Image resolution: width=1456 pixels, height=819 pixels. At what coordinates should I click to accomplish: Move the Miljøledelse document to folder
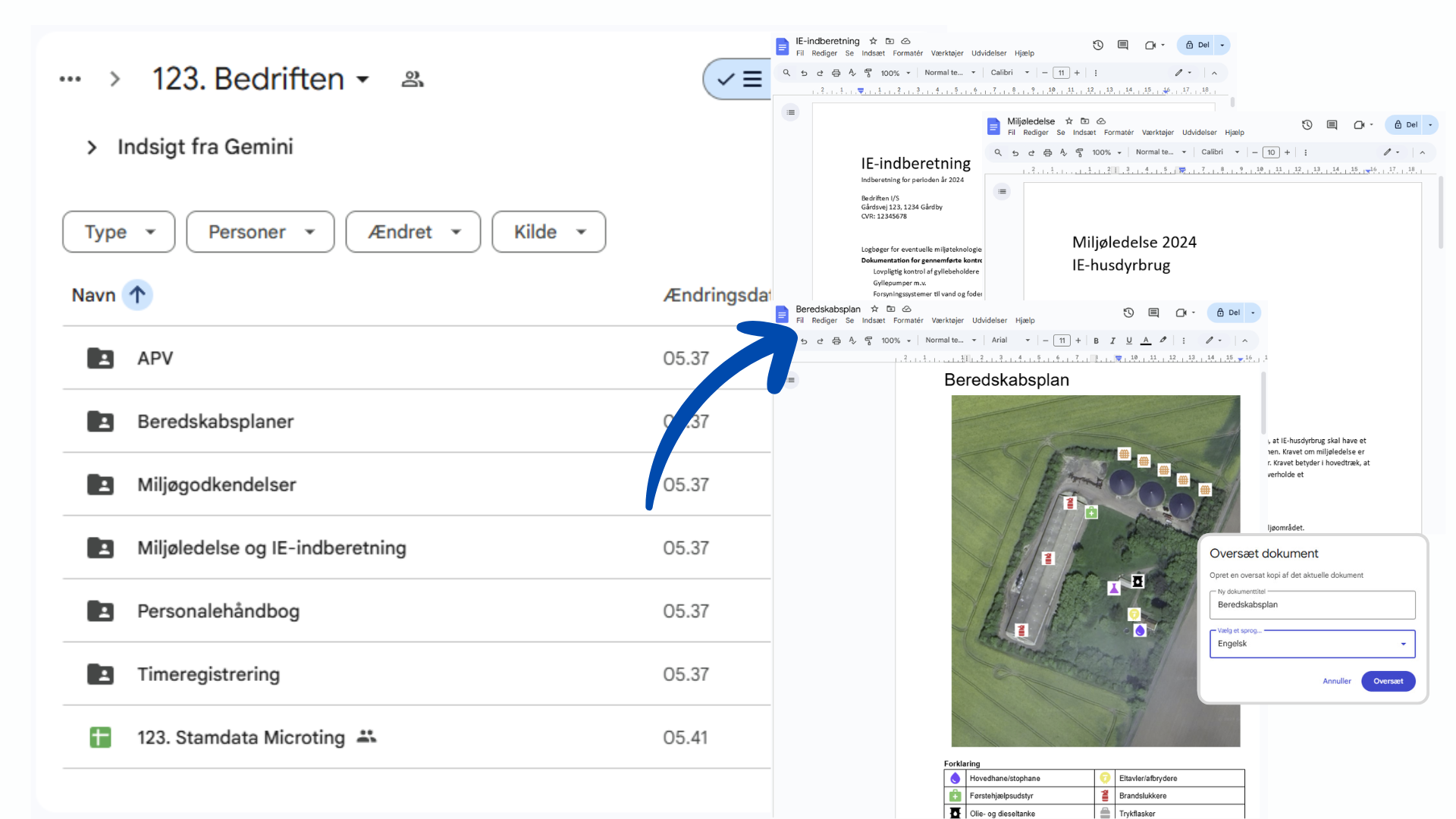point(1085,121)
